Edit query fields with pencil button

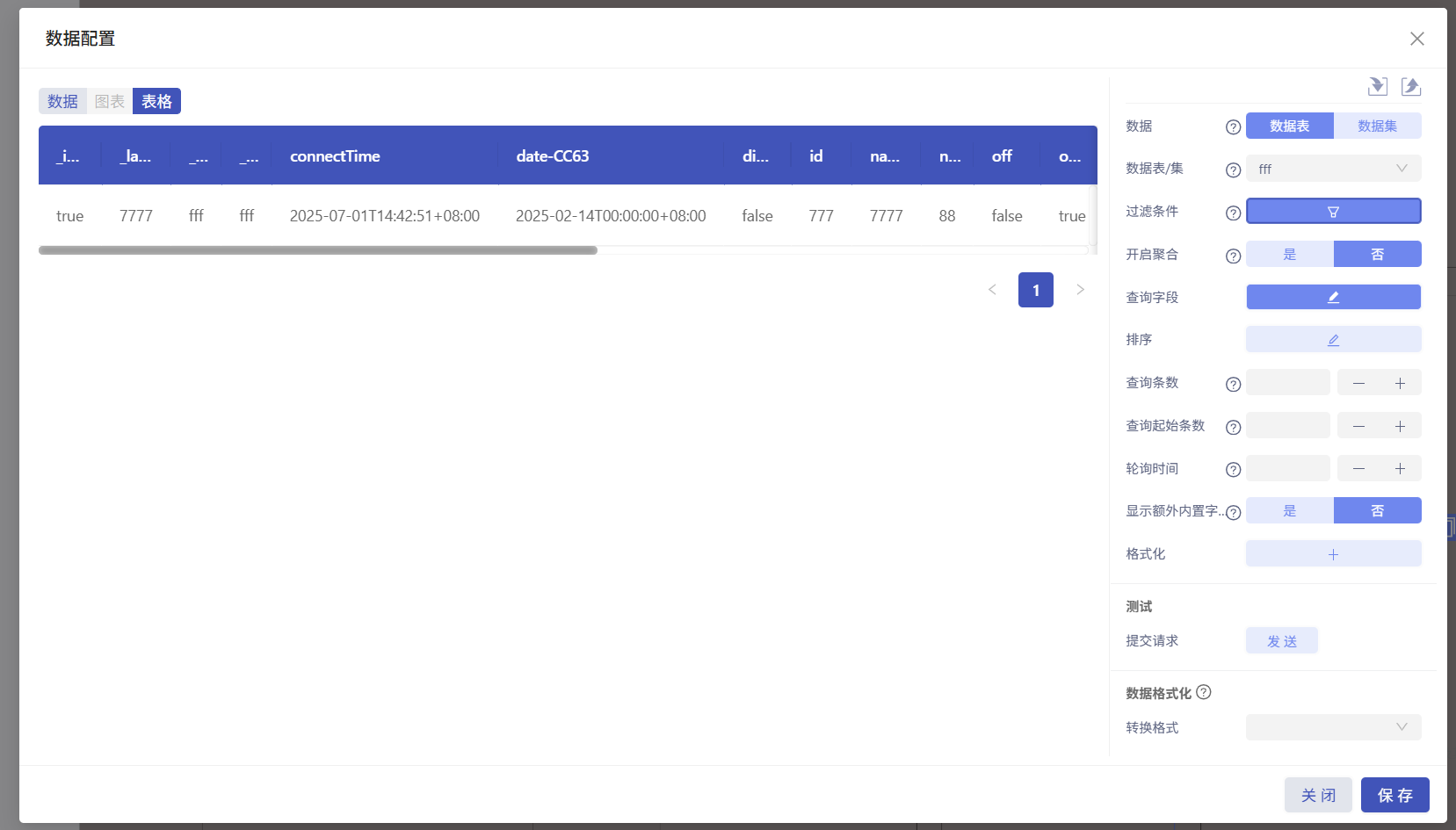point(1333,297)
